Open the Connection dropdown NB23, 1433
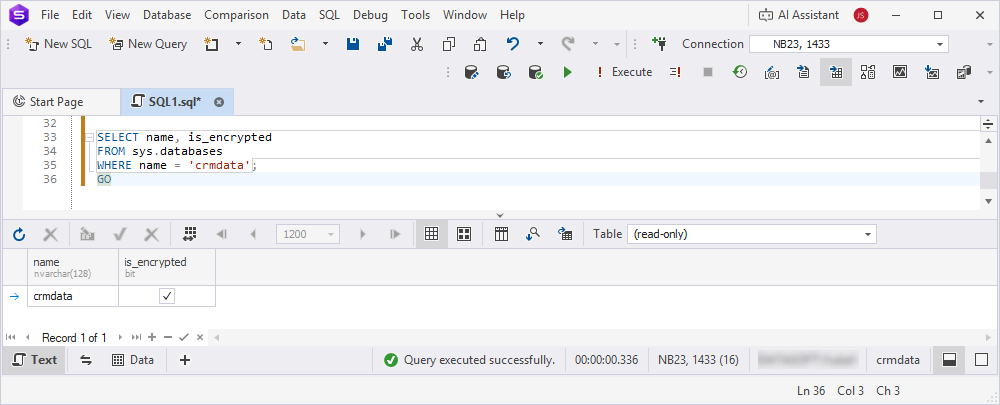This screenshot has width=1000, height=405. (940, 44)
